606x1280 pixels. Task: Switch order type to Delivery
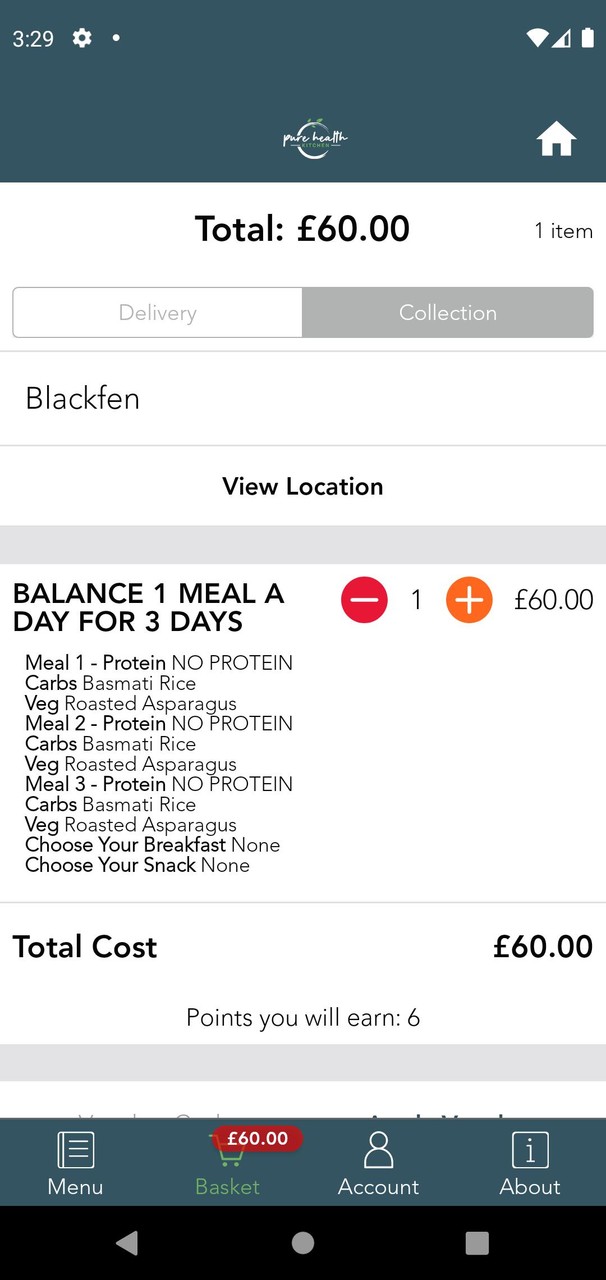pos(158,313)
